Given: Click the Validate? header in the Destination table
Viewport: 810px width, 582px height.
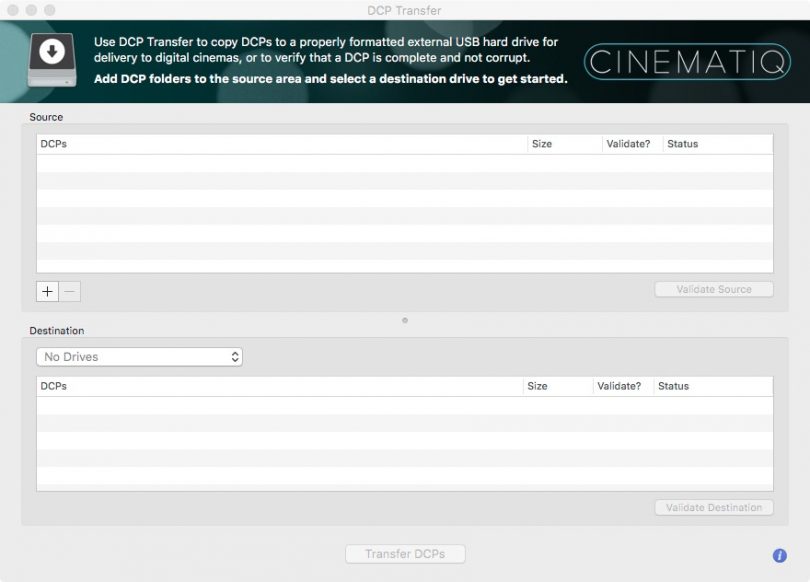Looking at the screenshot, I should point(620,385).
